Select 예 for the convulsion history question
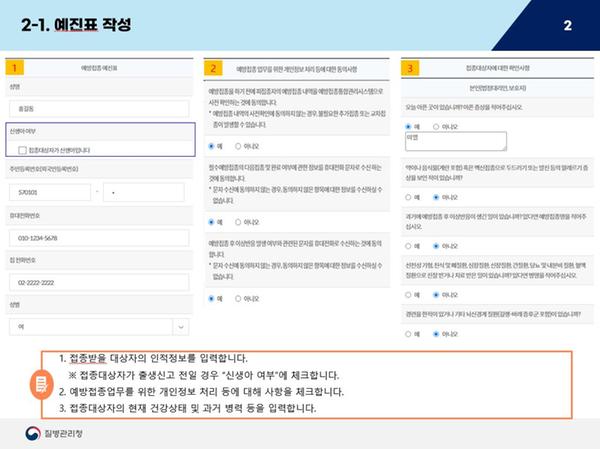 pos(409,333)
